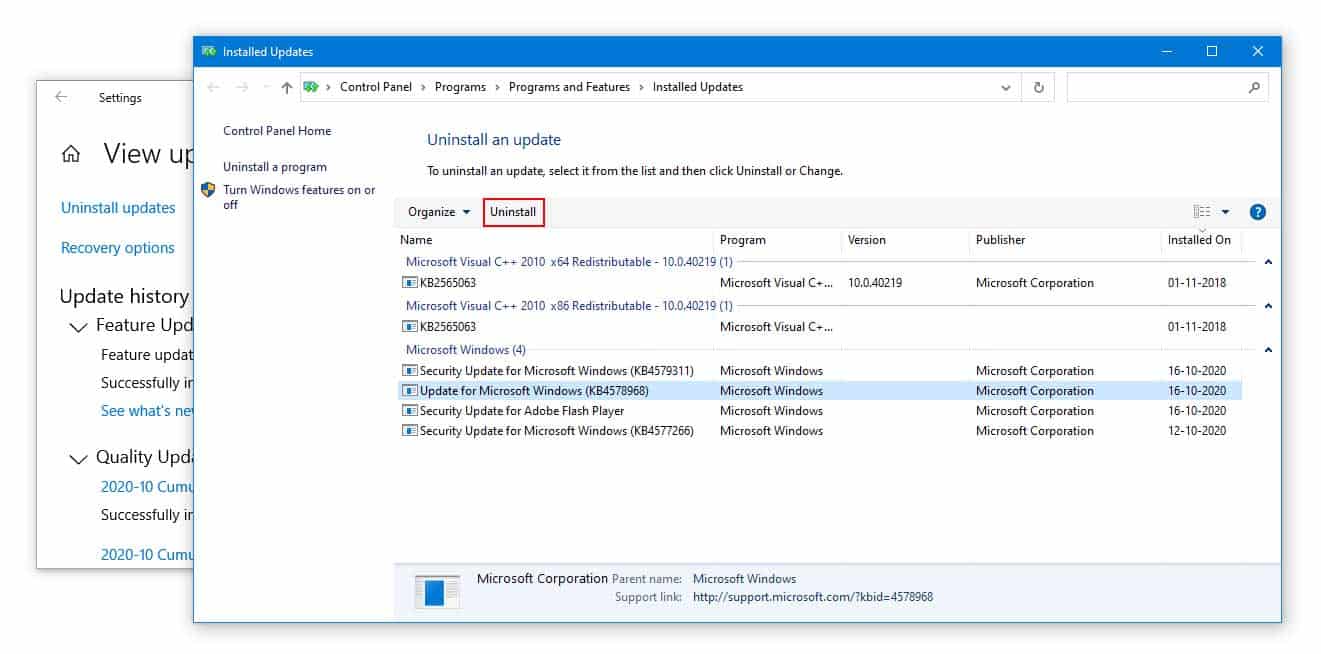Collapse the Quality Updates section in Settings
This screenshot has width=1321, height=654.
tap(78, 458)
